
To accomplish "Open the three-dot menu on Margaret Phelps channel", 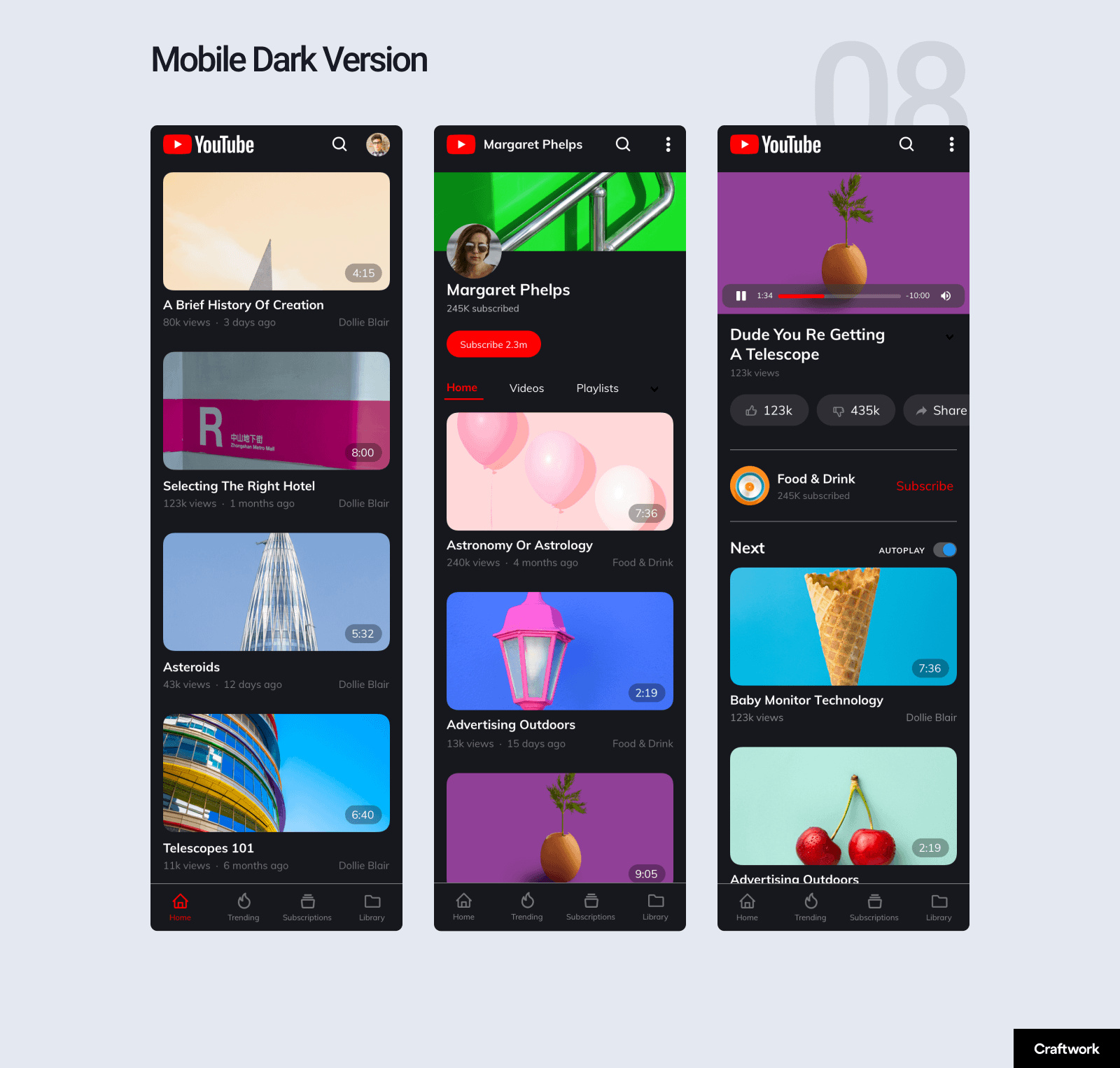I will 668,144.
